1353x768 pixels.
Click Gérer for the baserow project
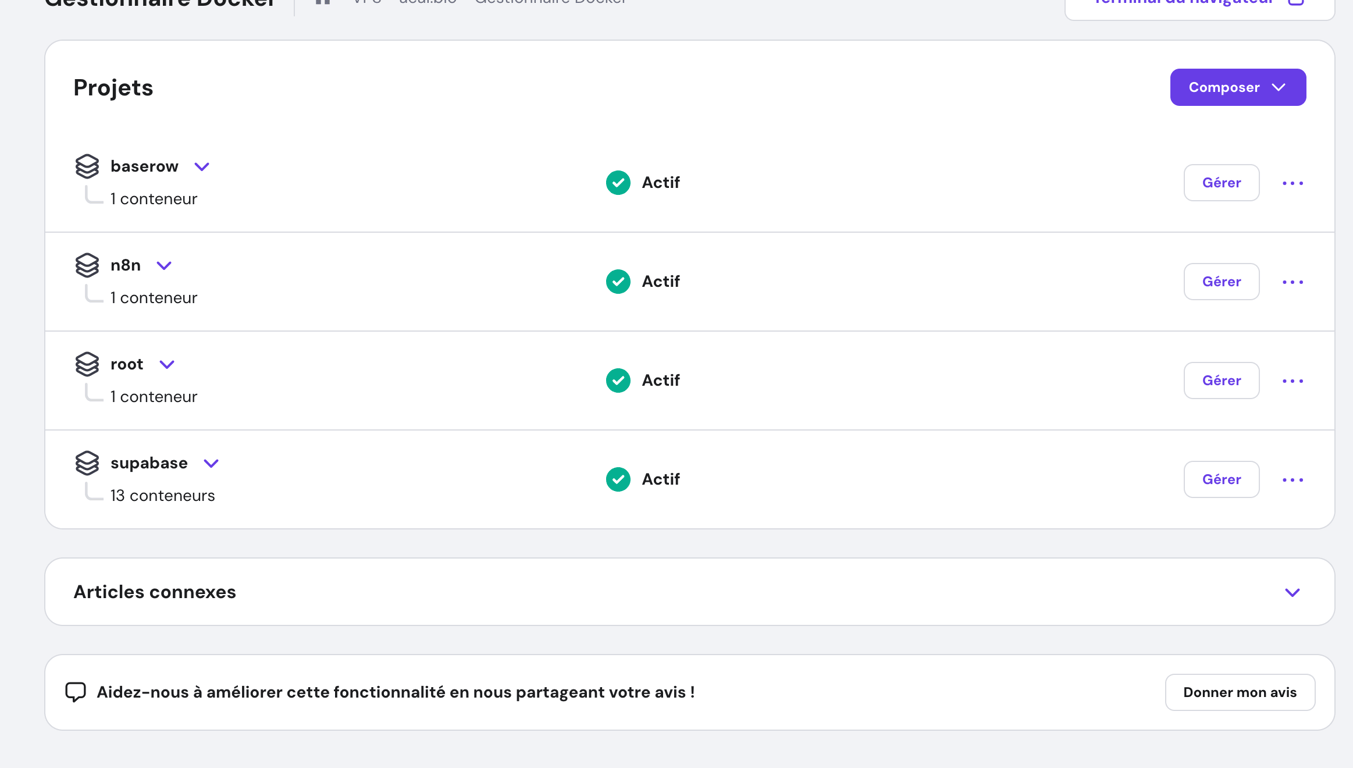tap(1221, 183)
